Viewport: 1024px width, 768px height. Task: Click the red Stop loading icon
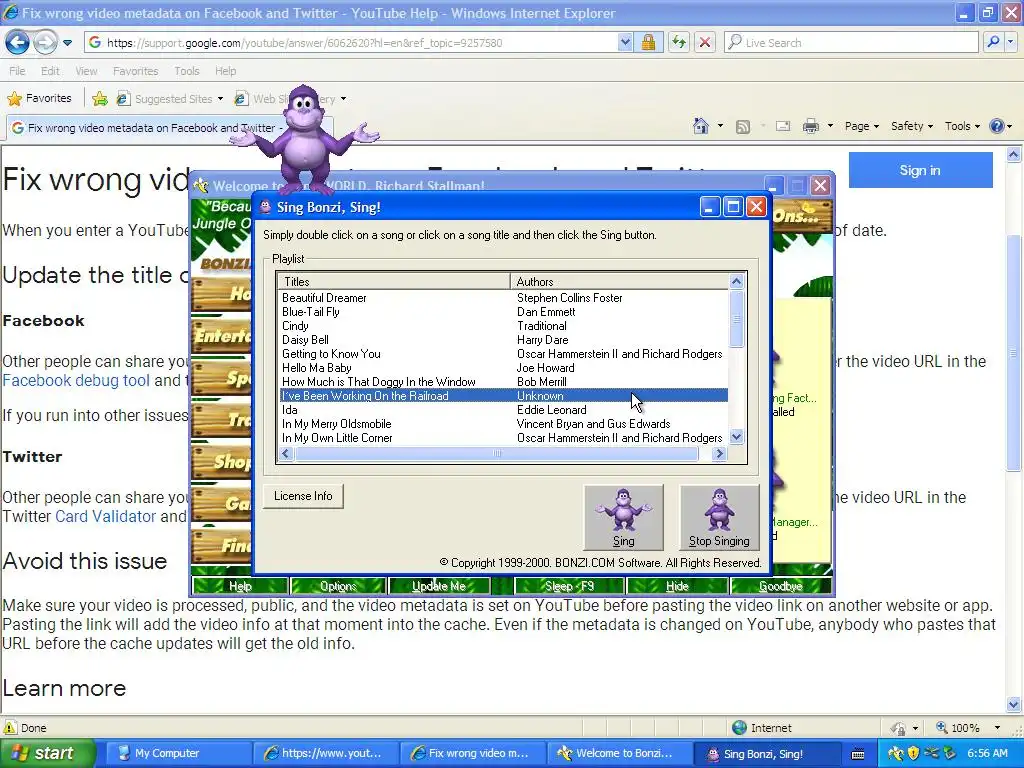(705, 43)
